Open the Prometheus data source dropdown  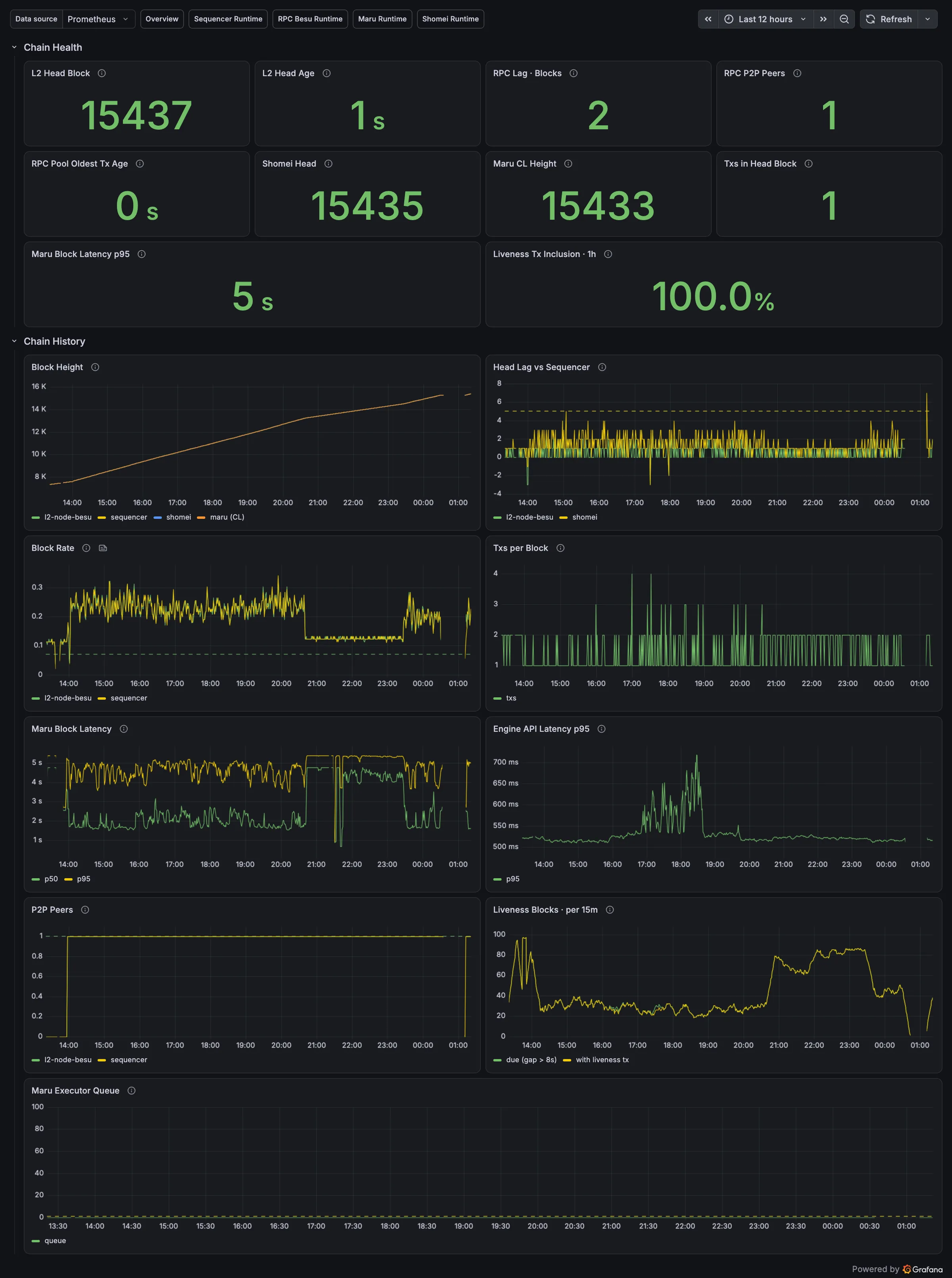point(98,19)
